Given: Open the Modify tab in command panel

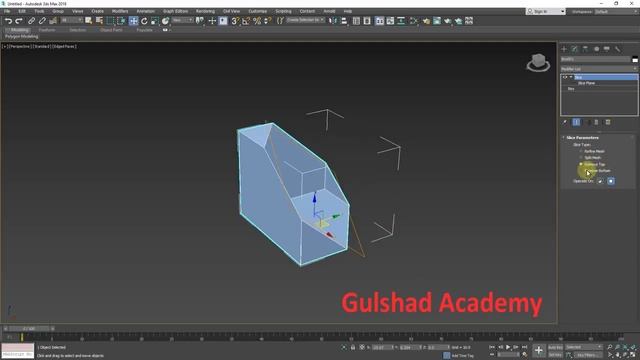Looking at the screenshot, I should tap(575, 49).
